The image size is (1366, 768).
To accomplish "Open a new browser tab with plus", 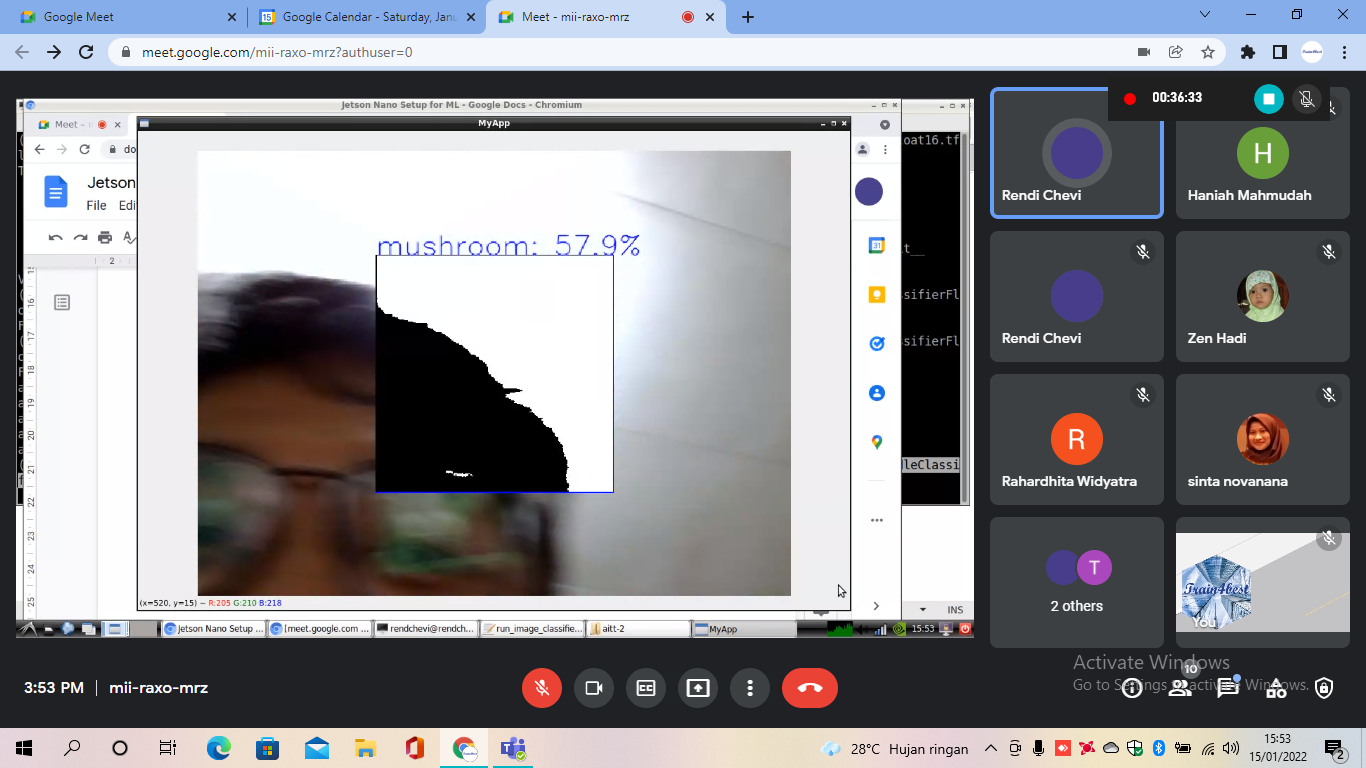I will 748,17.
